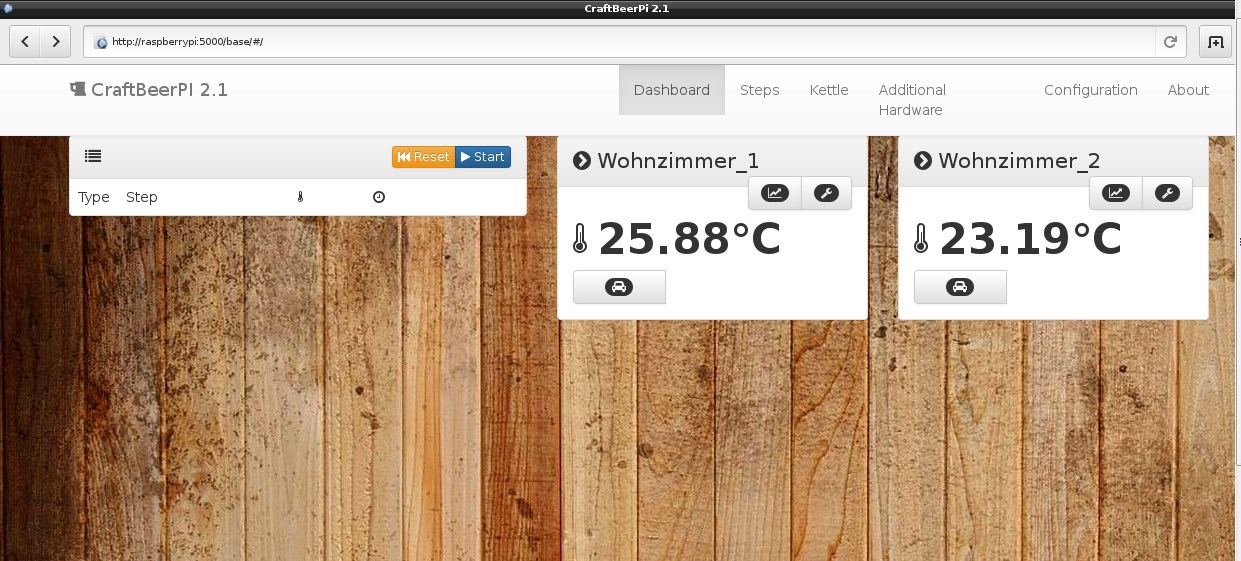Open the Wohnzimmer_1 temperature chart
The height and width of the screenshot is (561, 1241).
775,193
